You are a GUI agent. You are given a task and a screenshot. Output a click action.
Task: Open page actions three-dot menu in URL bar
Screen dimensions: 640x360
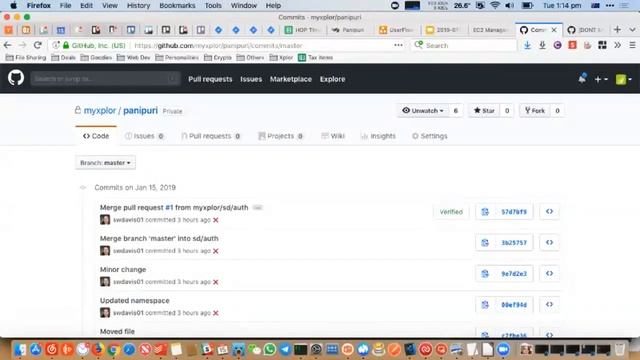click(x=398, y=45)
